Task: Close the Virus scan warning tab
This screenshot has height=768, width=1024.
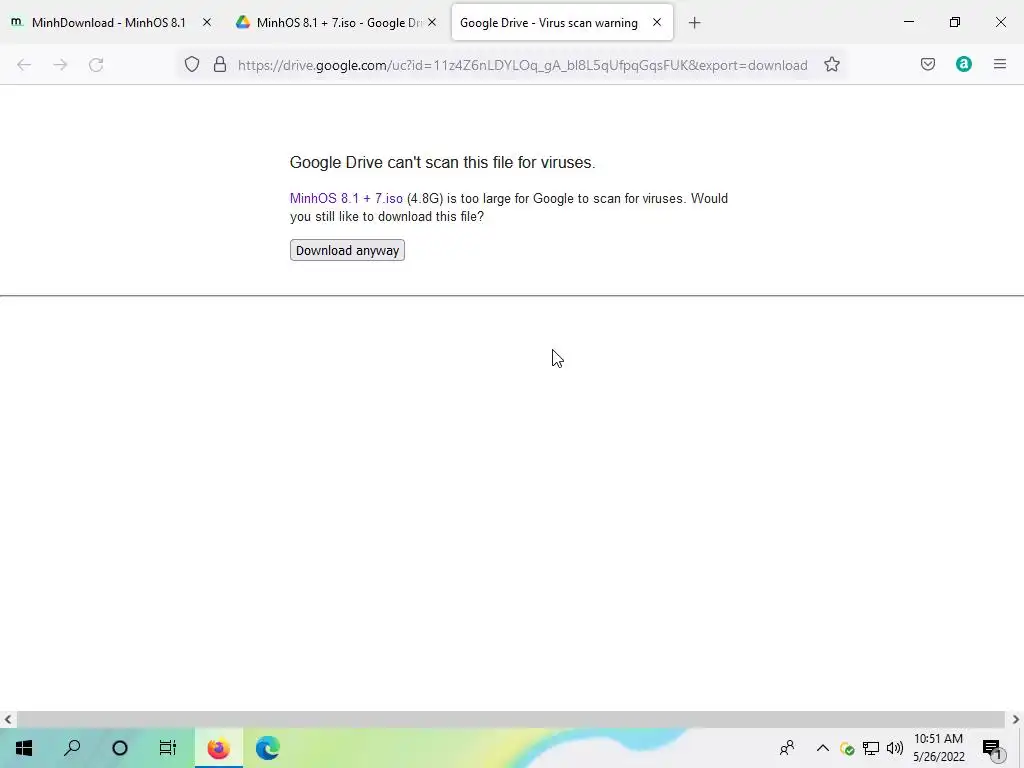Action: (x=657, y=22)
